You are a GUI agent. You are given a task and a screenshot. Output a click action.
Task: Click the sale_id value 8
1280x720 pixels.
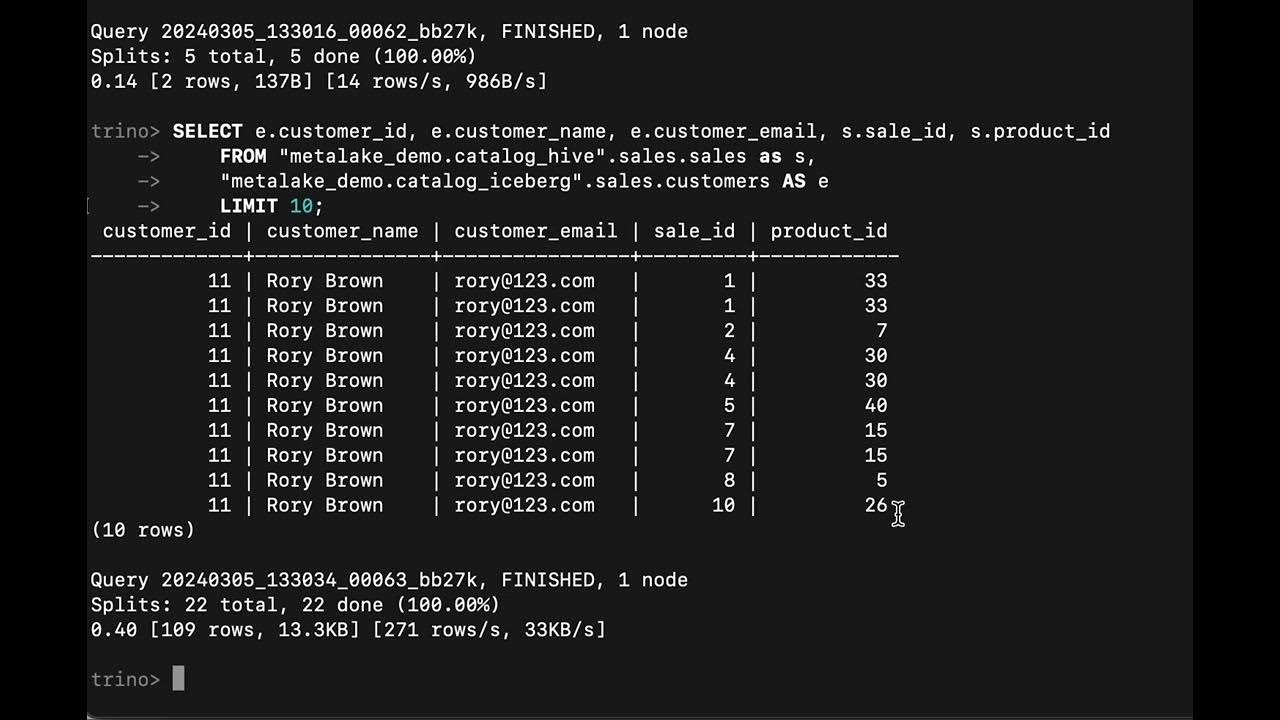[x=729, y=480]
